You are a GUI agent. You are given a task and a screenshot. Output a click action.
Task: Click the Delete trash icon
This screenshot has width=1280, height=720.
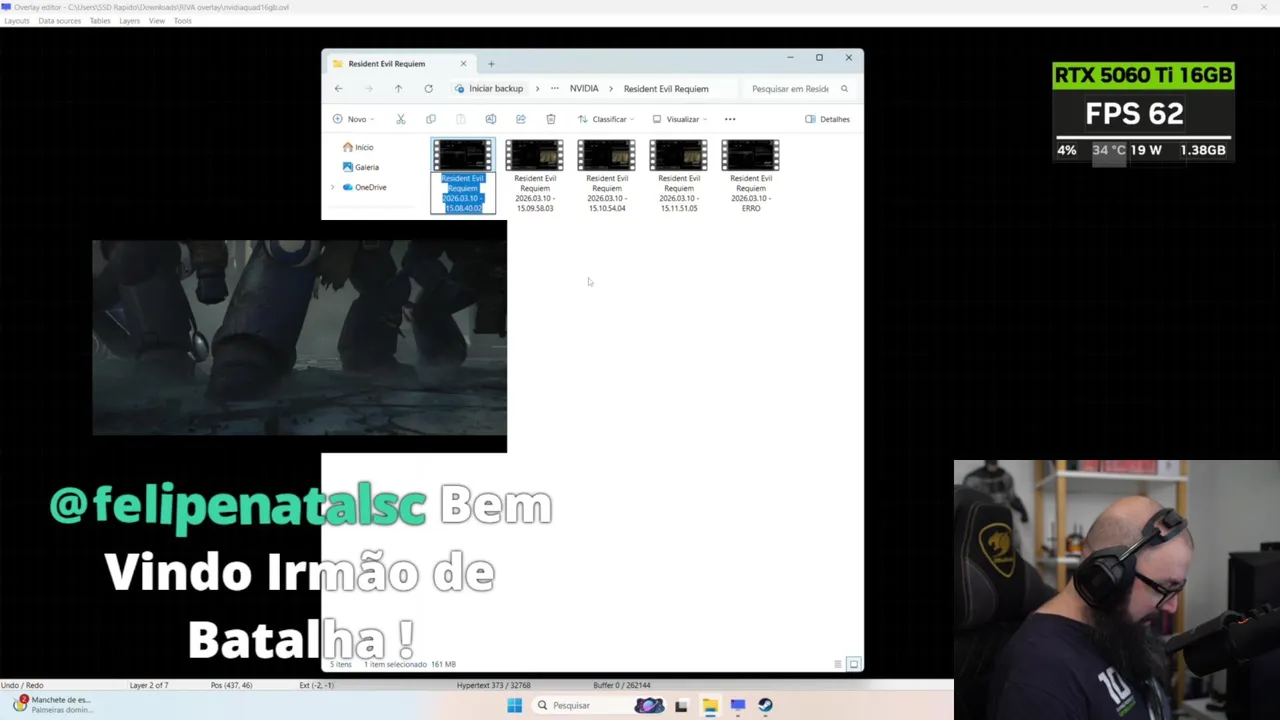550,119
